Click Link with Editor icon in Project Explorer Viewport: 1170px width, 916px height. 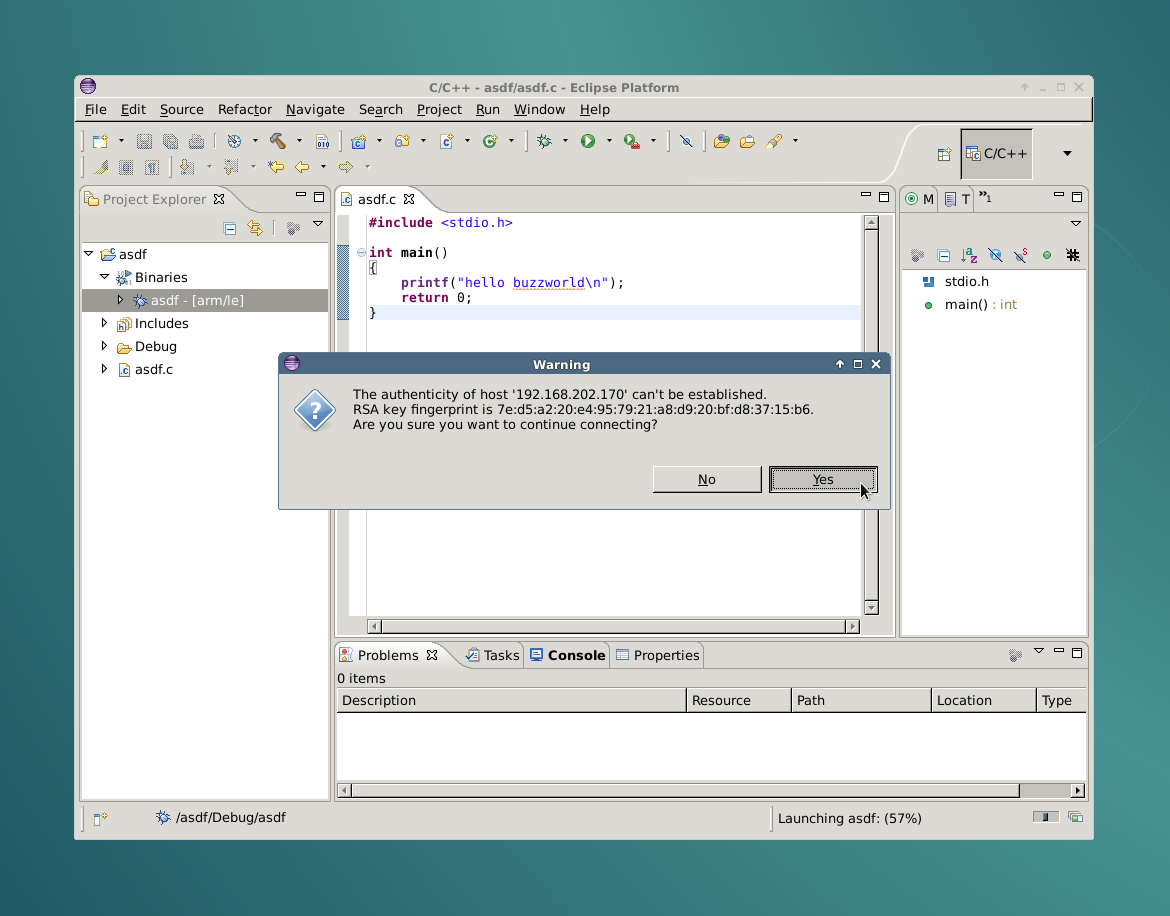point(255,228)
